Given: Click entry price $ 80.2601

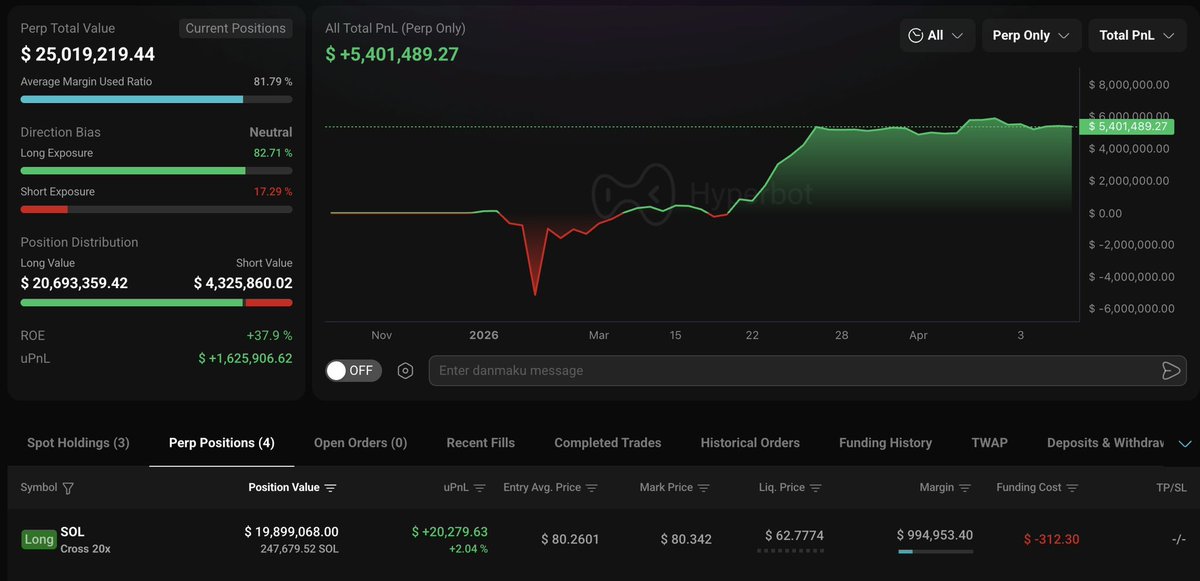Looking at the screenshot, I should 570,539.
